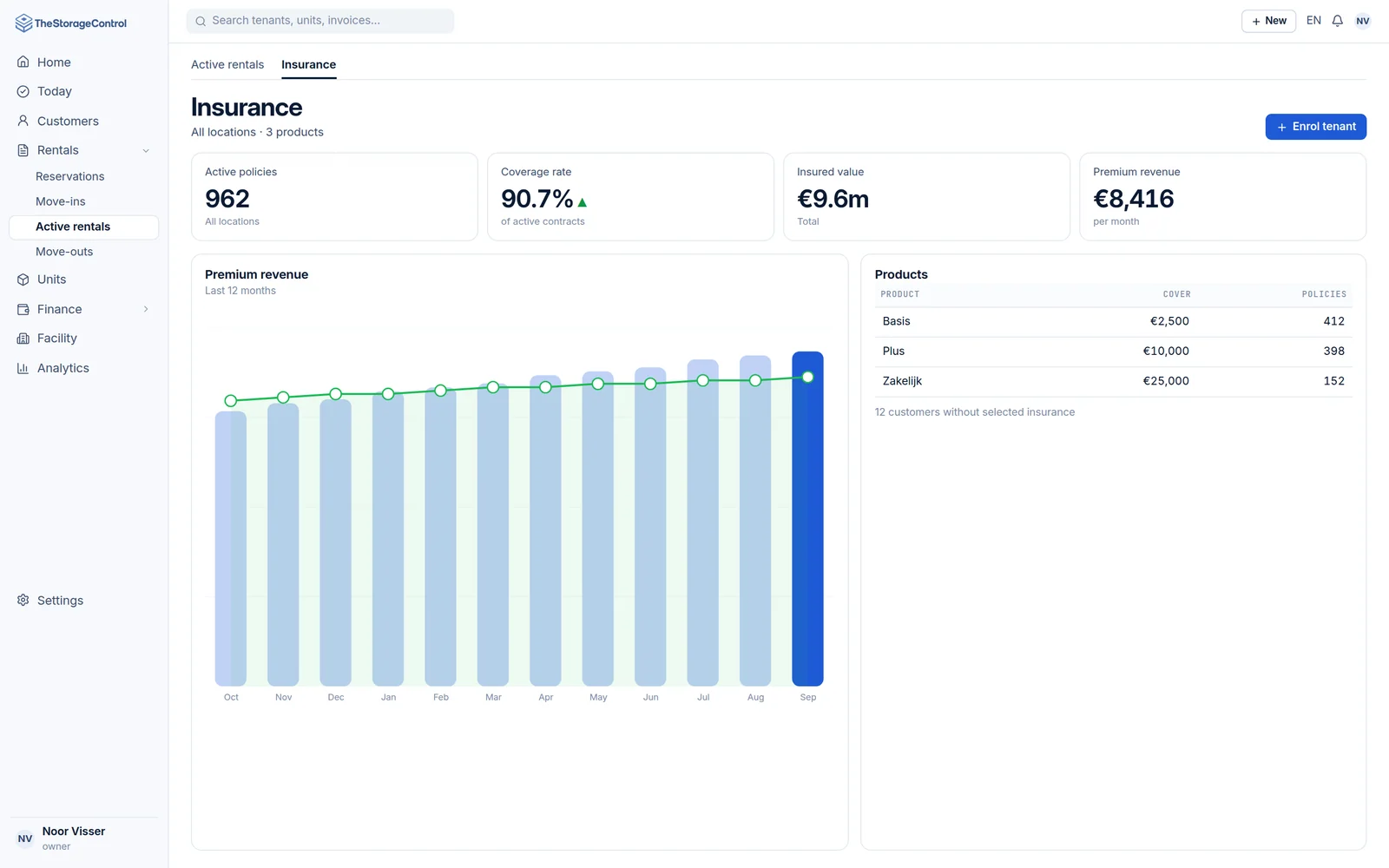Click the POLICIES column header
Viewport: 1389px width, 868px height.
(x=1324, y=294)
